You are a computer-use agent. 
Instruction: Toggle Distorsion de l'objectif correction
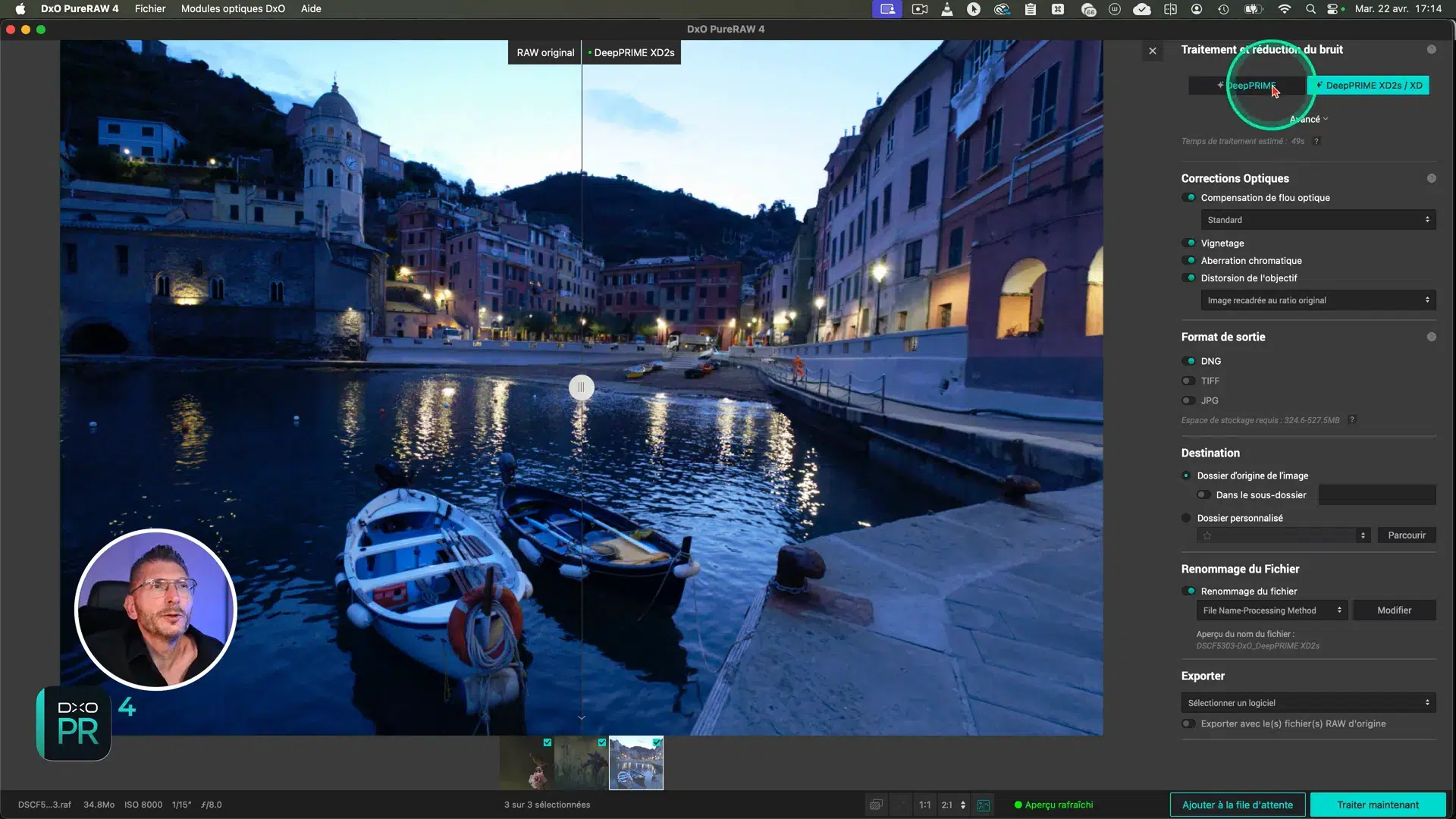coord(1188,278)
